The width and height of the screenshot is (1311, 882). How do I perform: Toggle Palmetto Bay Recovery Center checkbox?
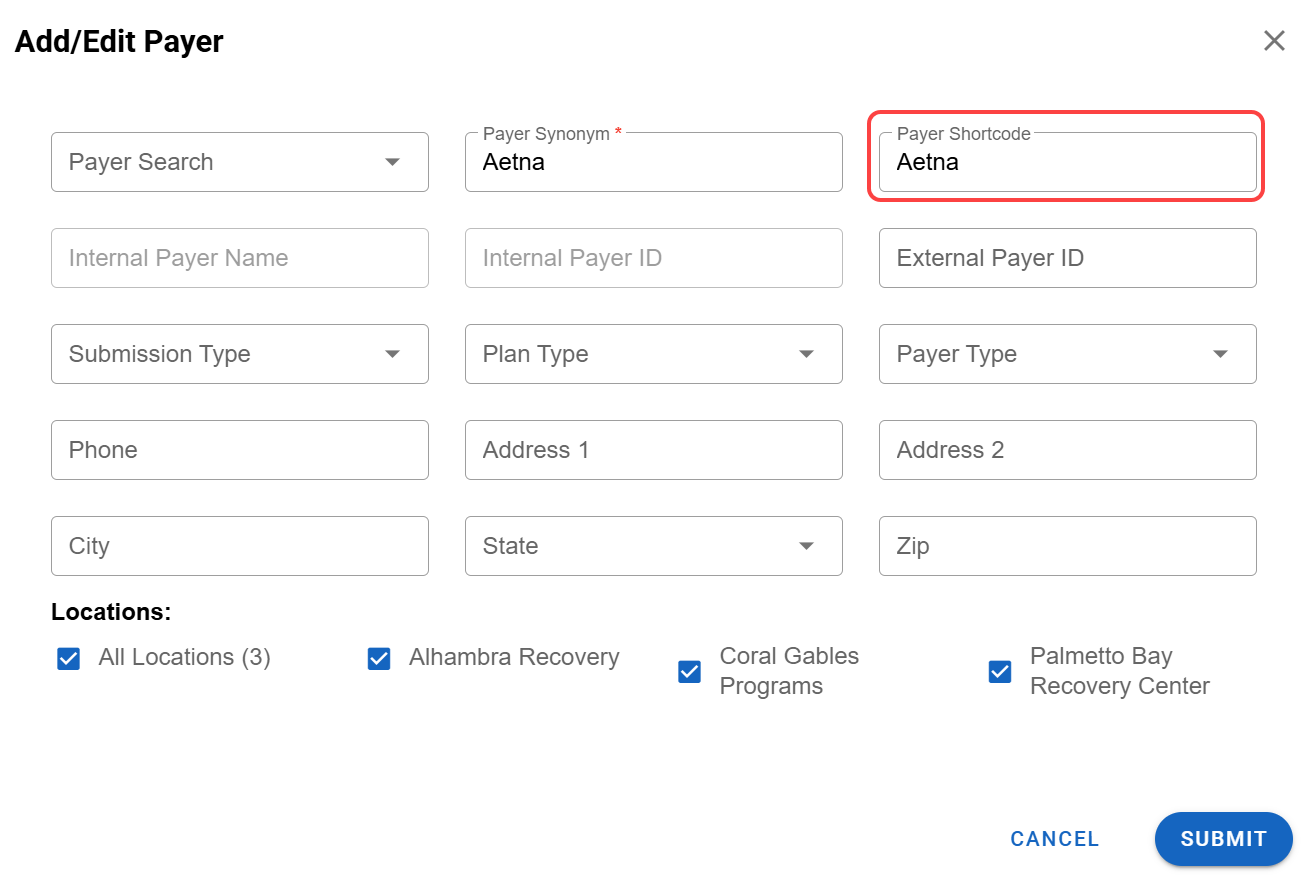tap(1000, 672)
